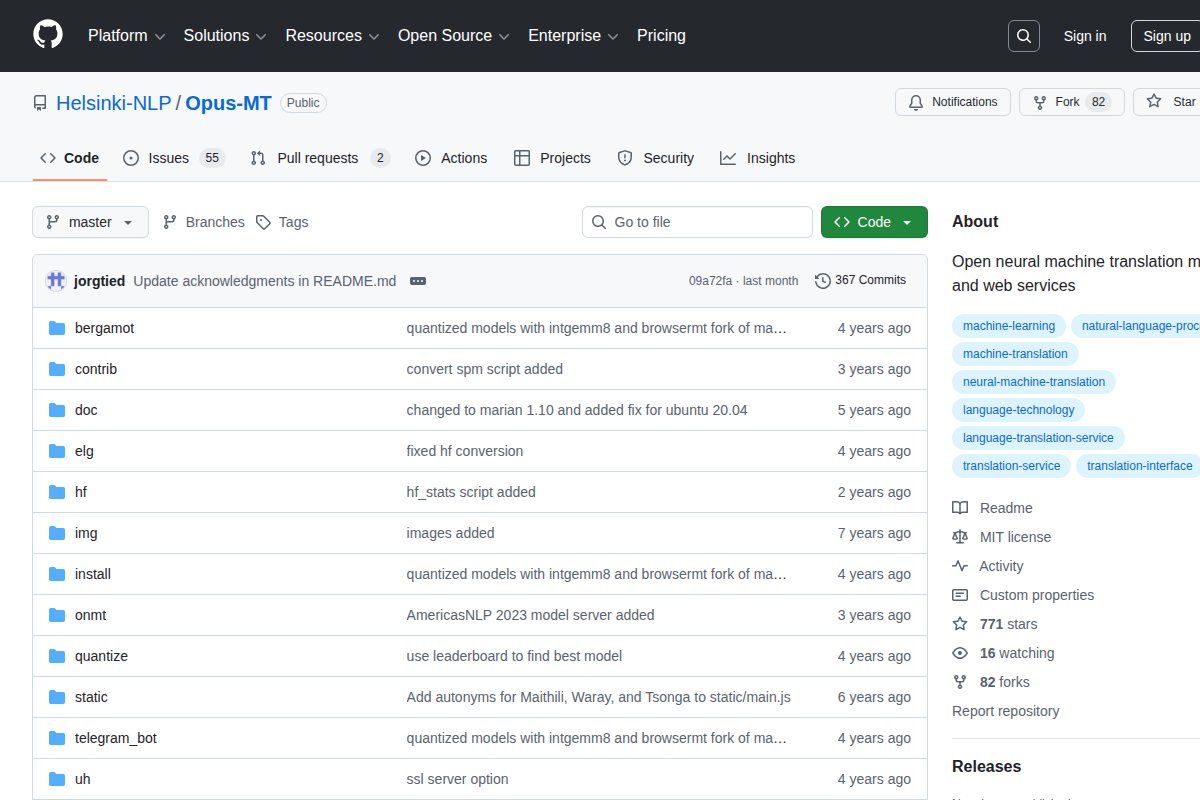The image size is (1200, 800).
Task: Open the commit history clock icon
Action: [x=822, y=280]
